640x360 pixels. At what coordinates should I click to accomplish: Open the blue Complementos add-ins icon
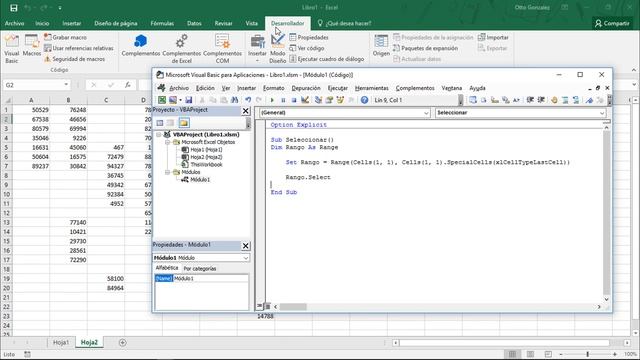[140, 45]
